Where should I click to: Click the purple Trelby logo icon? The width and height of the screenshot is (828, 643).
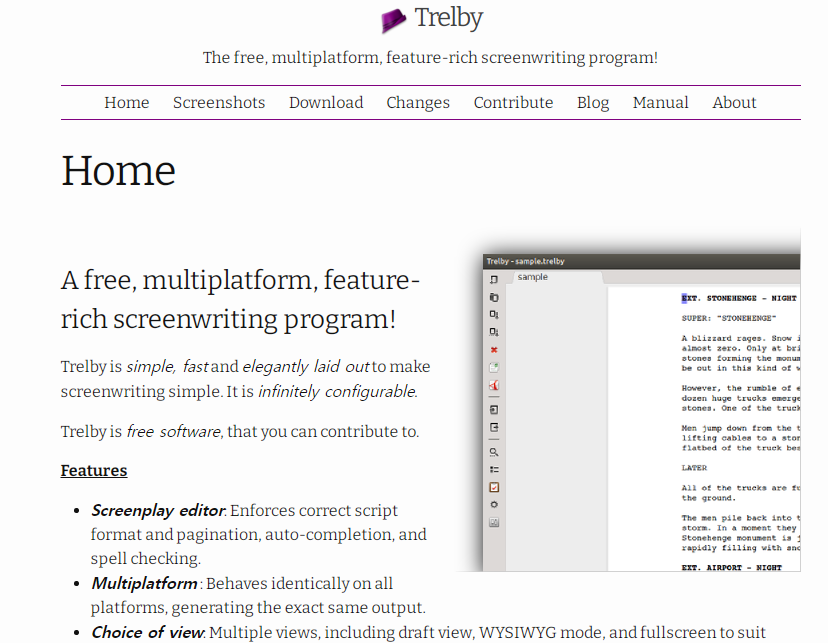[x=393, y=21]
